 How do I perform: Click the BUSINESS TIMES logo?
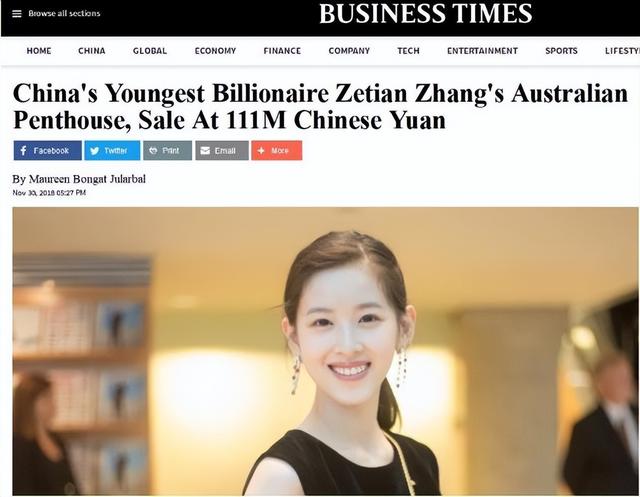coord(426,13)
